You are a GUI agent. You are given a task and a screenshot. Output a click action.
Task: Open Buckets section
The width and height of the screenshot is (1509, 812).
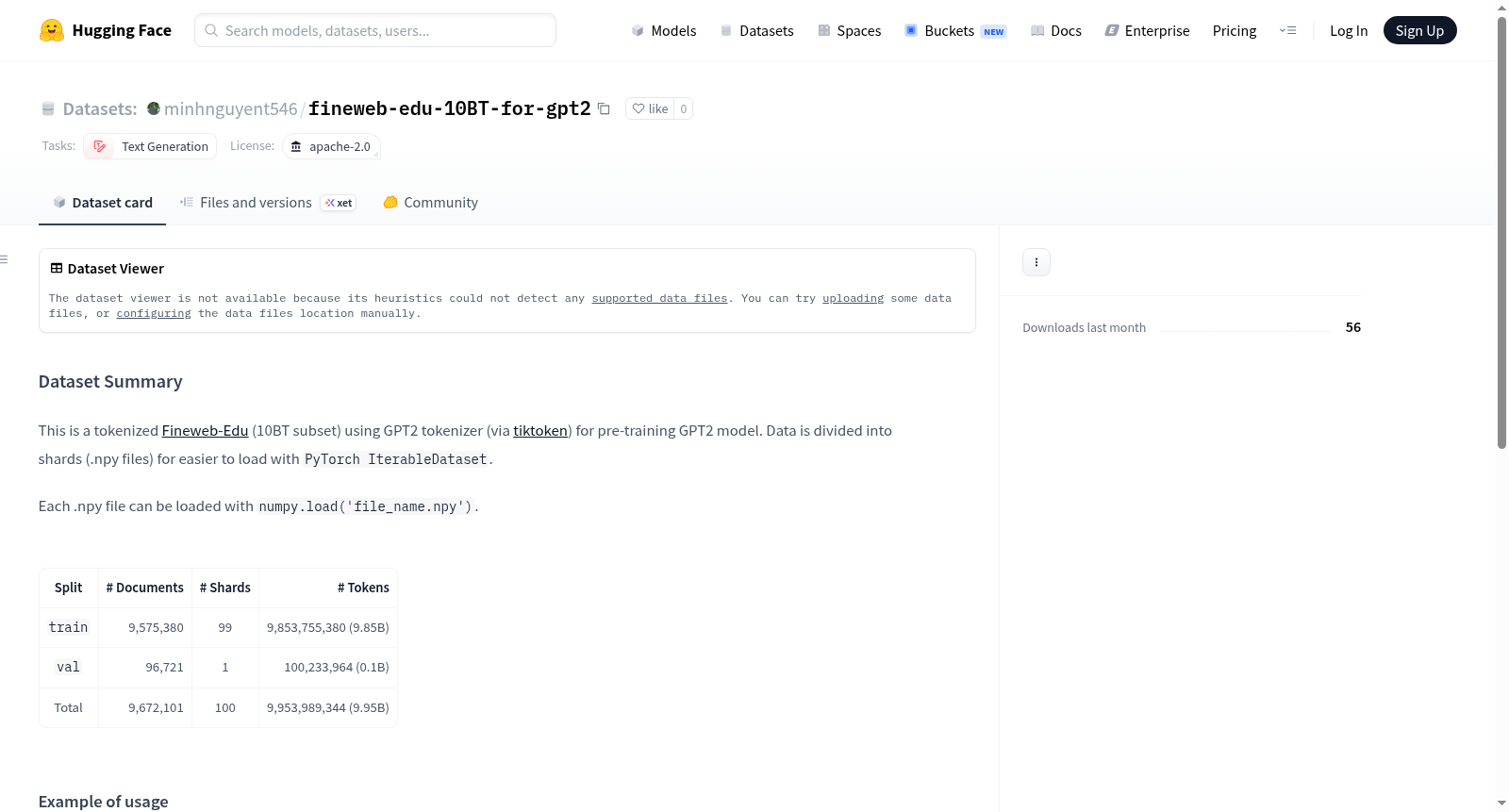click(955, 30)
